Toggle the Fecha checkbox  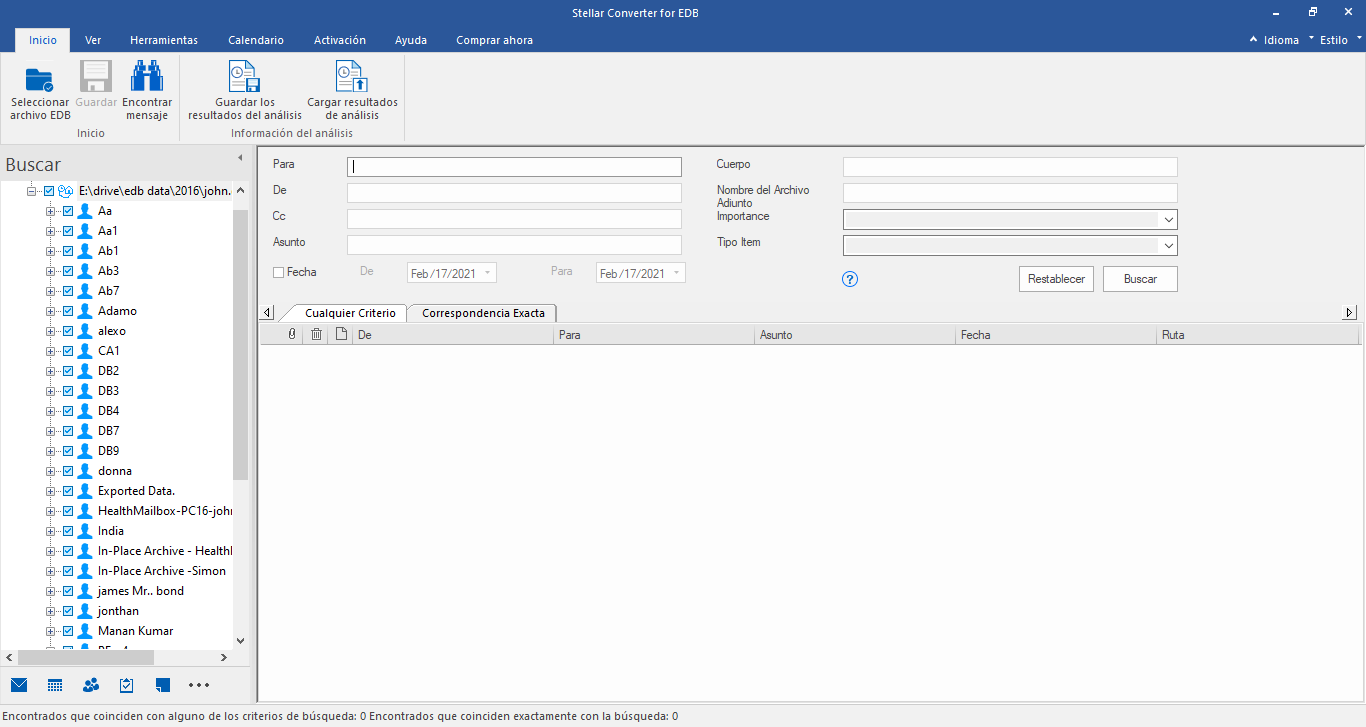point(279,272)
